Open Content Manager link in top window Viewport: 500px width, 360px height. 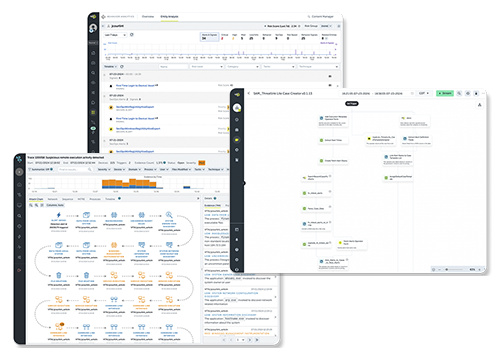click(x=320, y=16)
